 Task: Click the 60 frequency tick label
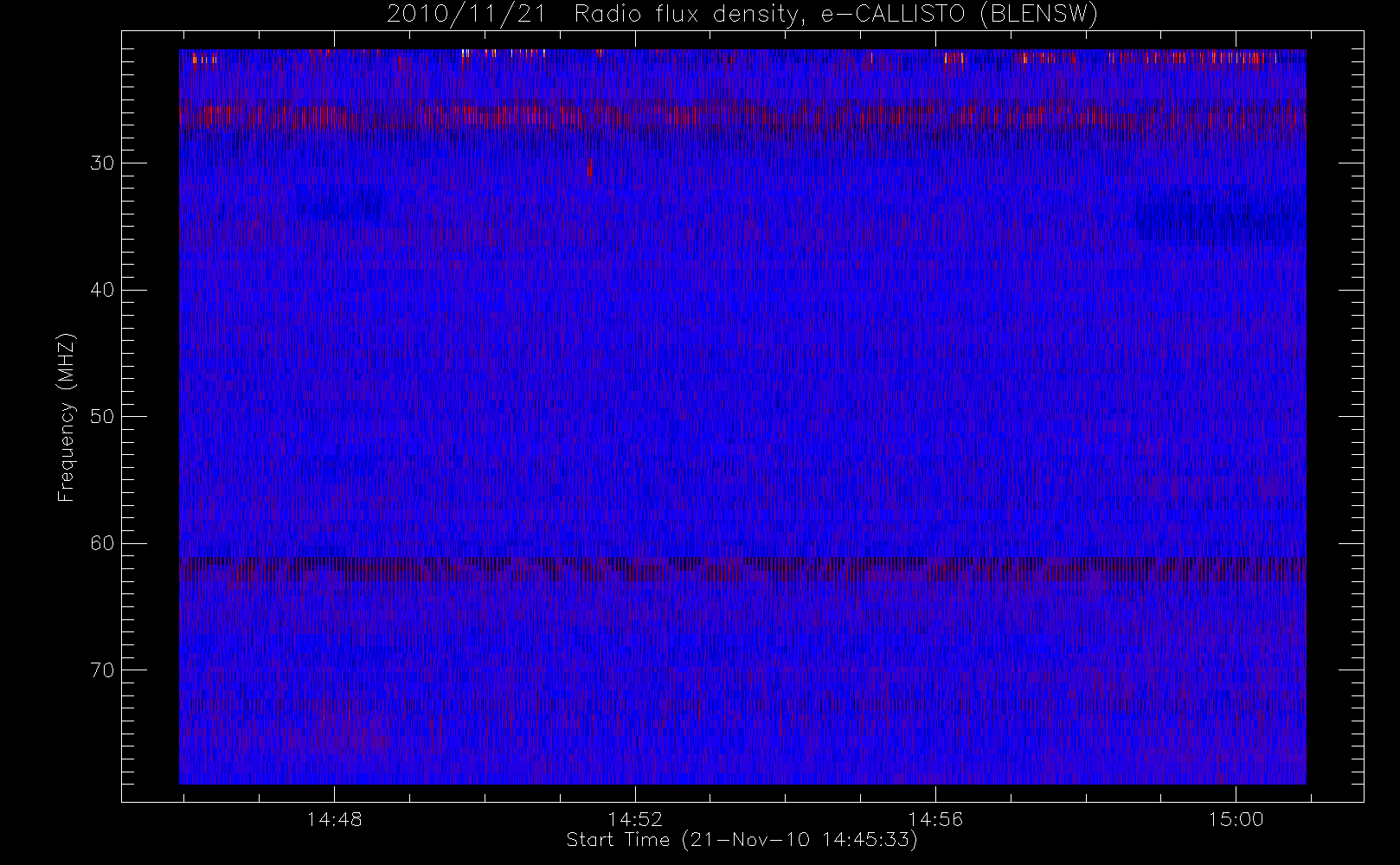[102, 543]
